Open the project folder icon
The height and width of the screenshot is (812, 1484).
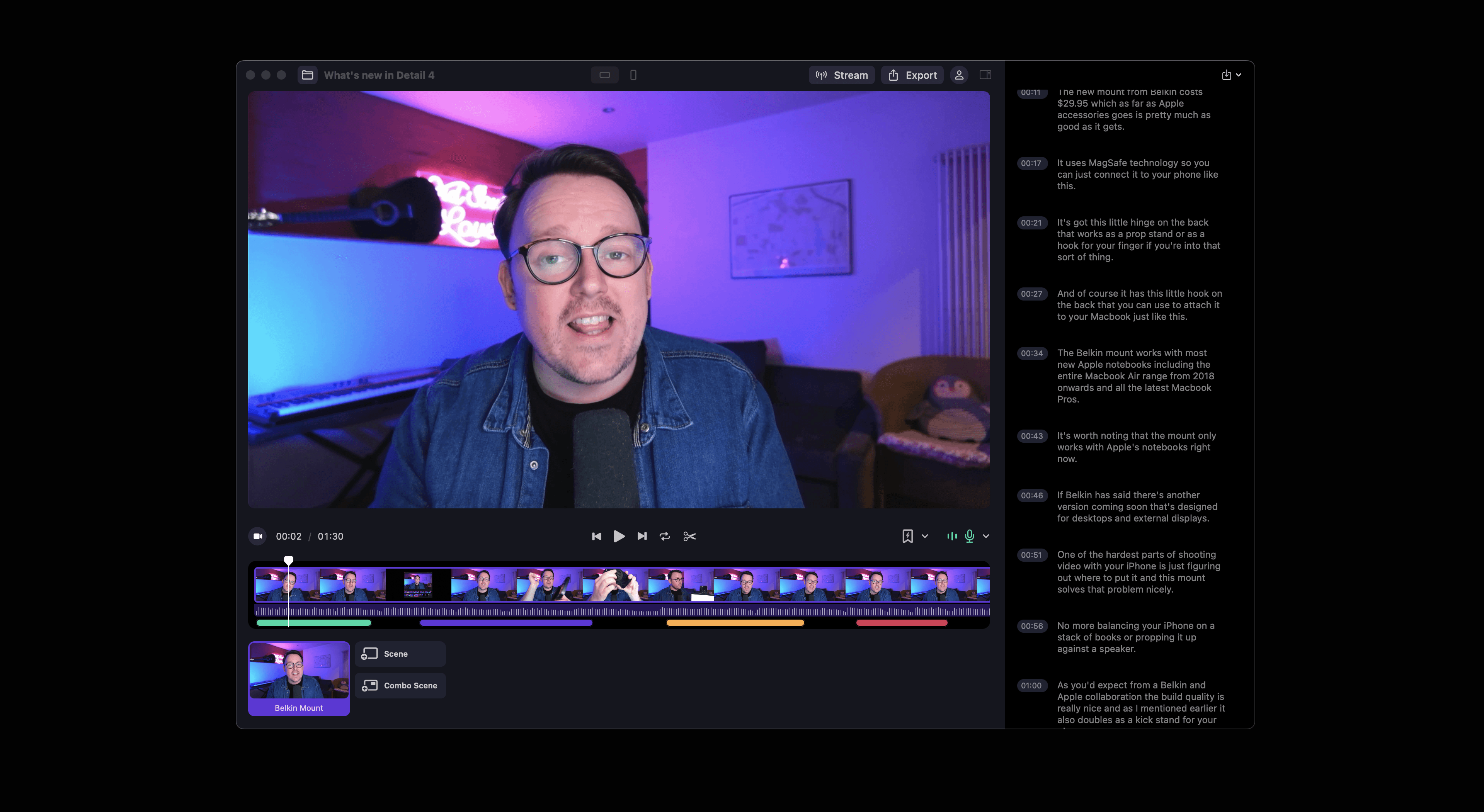tap(308, 75)
